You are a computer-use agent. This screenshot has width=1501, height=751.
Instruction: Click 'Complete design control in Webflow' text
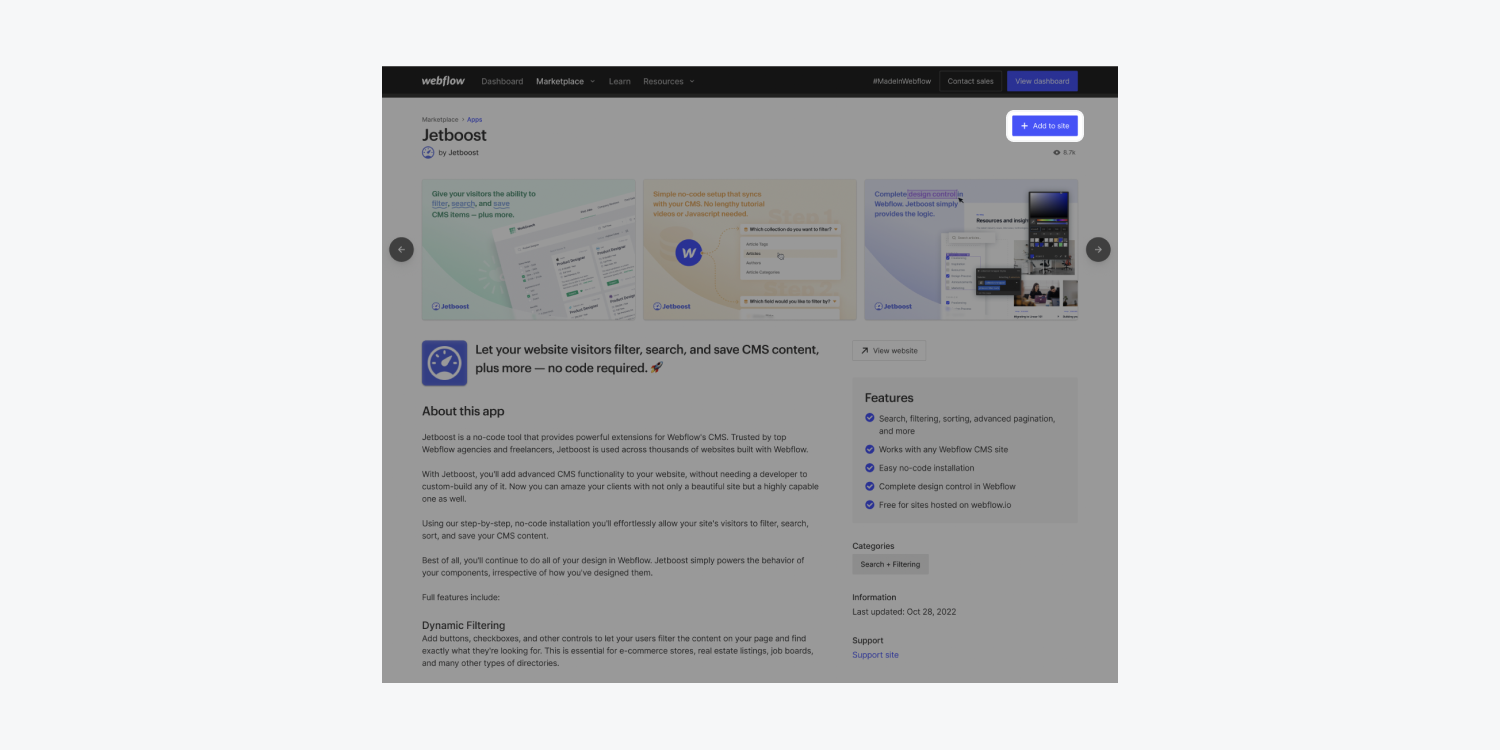point(947,487)
